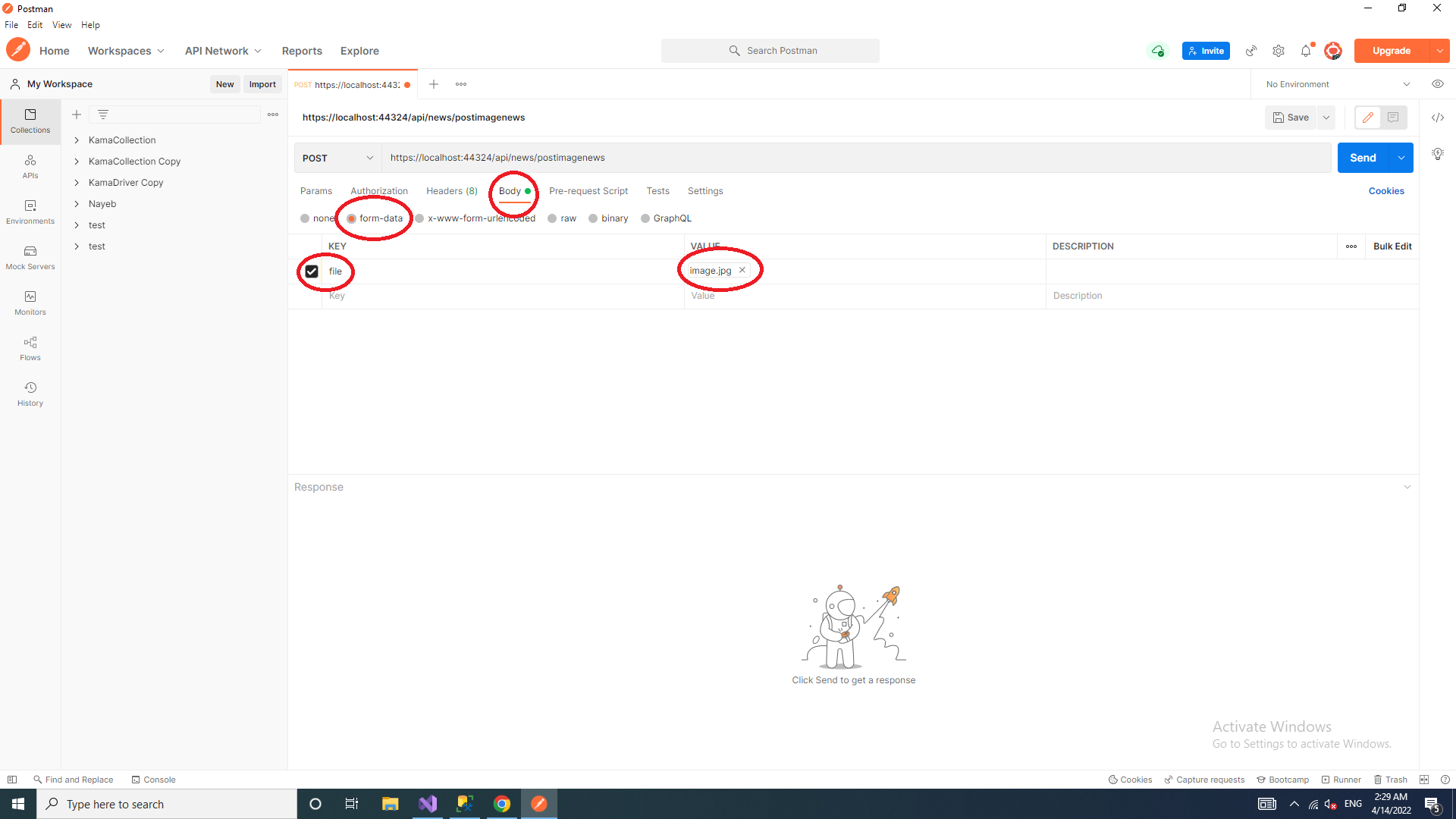Switch to the Settings tab
This screenshot has width=1456, height=819.
[705, 191]
